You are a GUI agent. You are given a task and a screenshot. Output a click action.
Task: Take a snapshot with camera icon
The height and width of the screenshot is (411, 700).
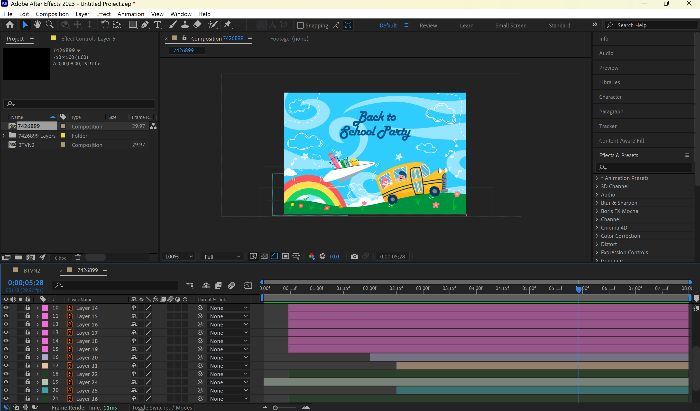(x=354, y=257)
